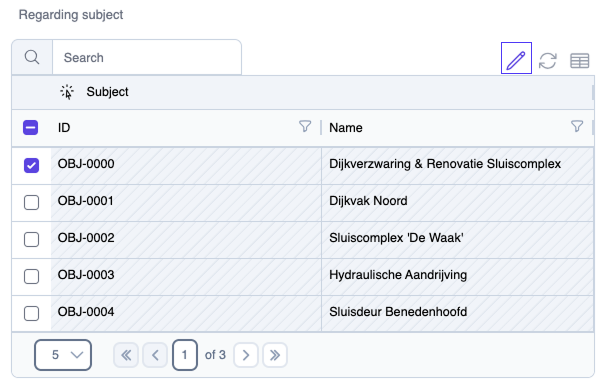Screen dimensions: 608x383
Task: Open the Name column filter
Action: [x=577, y=126]
